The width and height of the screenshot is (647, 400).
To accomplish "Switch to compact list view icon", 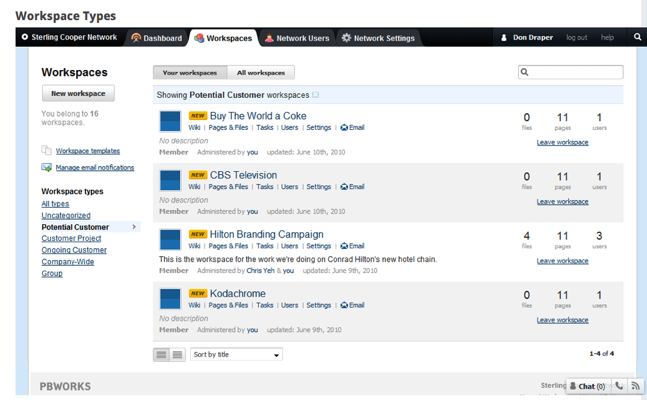I will point(177,355).
